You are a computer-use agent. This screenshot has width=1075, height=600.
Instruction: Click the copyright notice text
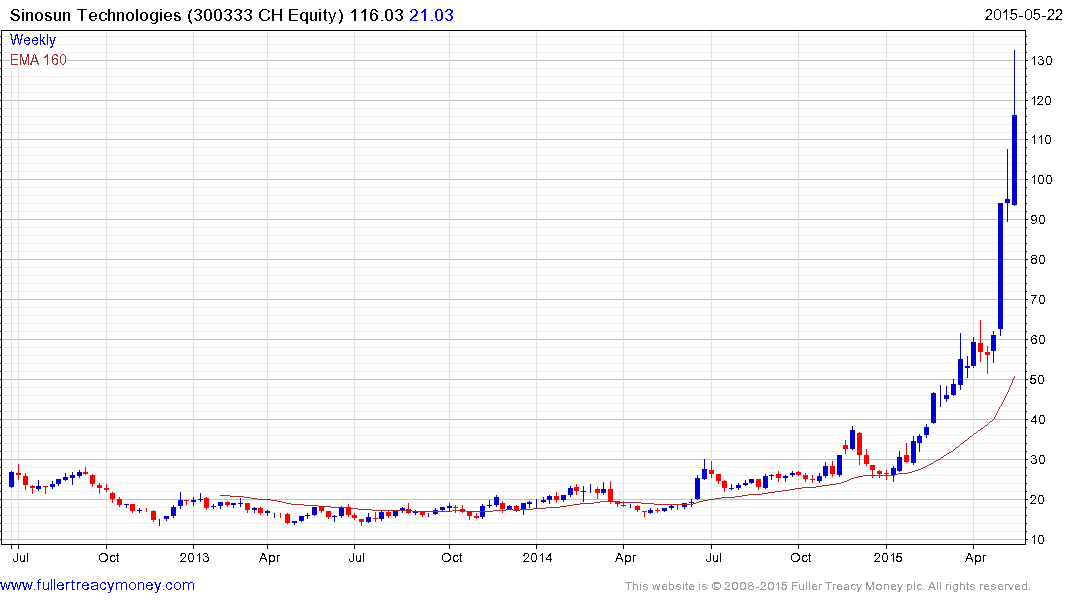click(828, 586)
